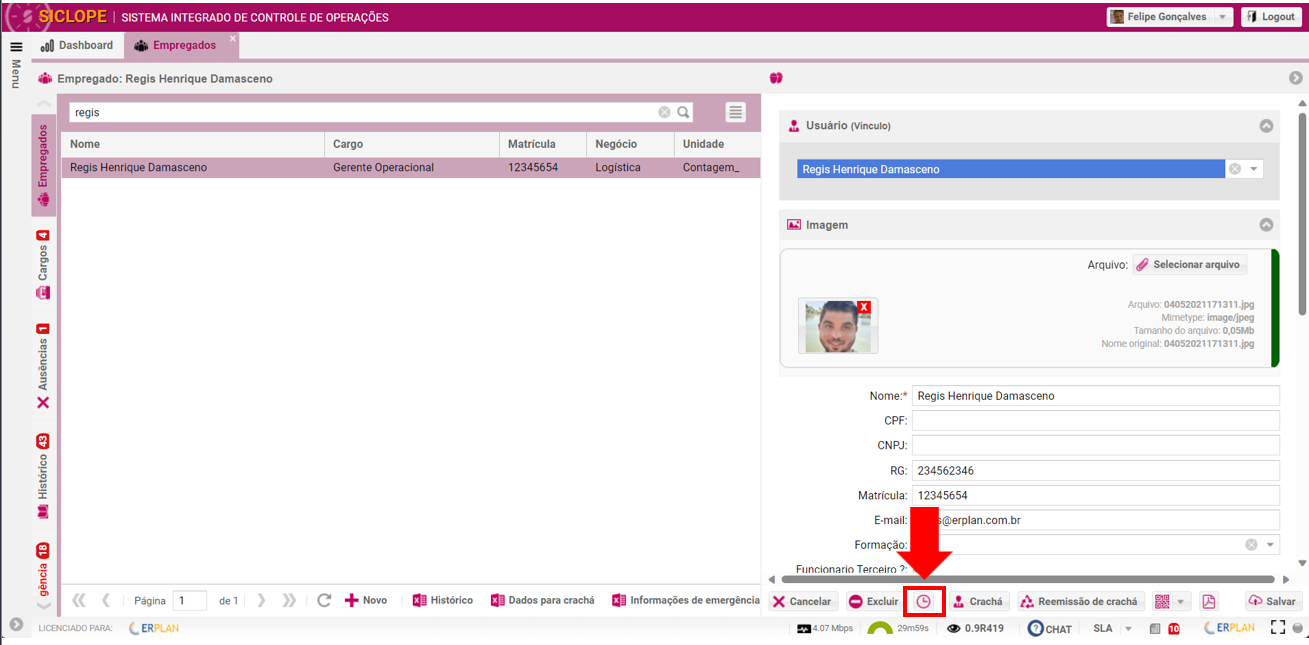Open the Histórico side tab

[44, 476]
